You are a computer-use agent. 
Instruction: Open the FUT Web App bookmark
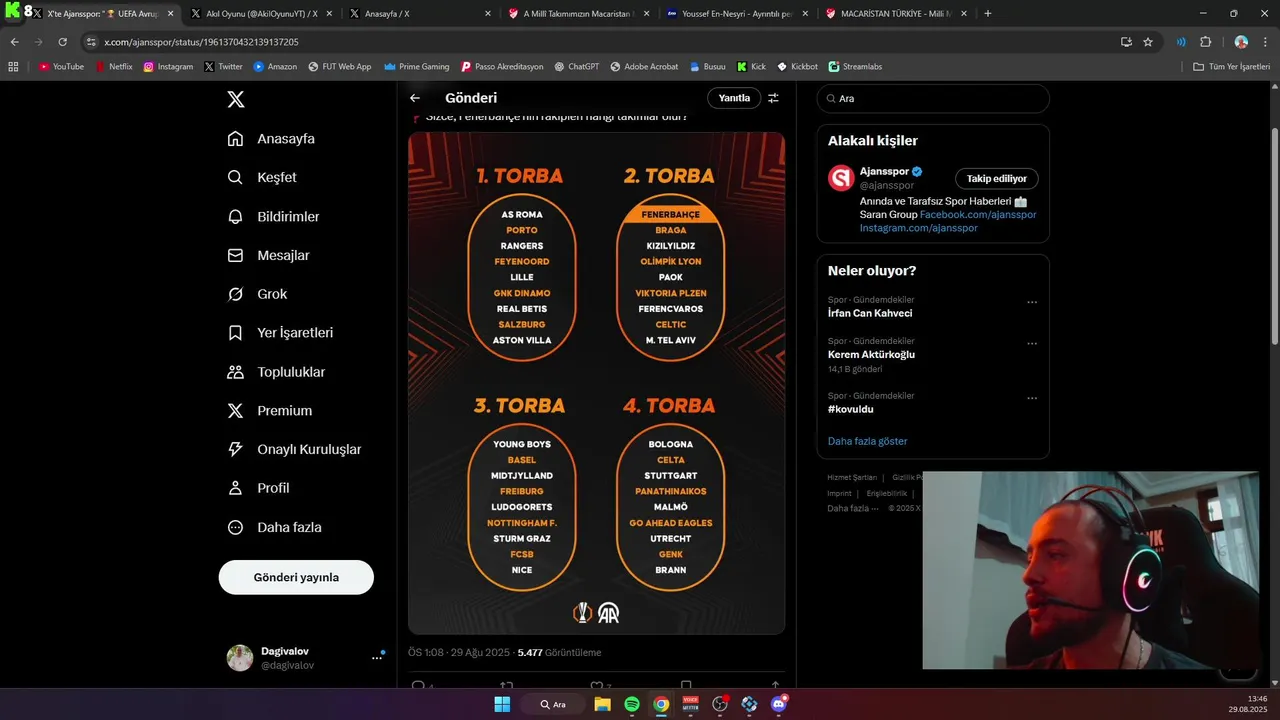coord(339,66)
